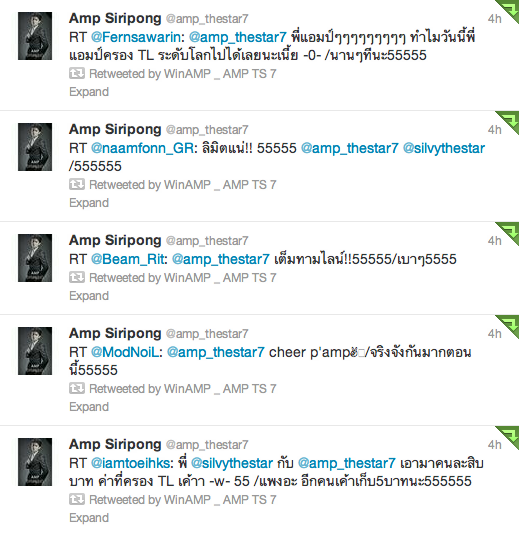Open the 4h timestamp of the ModNoiL tweet
Viewport: 519px width, 535px height.
click(x=494, y=334)
